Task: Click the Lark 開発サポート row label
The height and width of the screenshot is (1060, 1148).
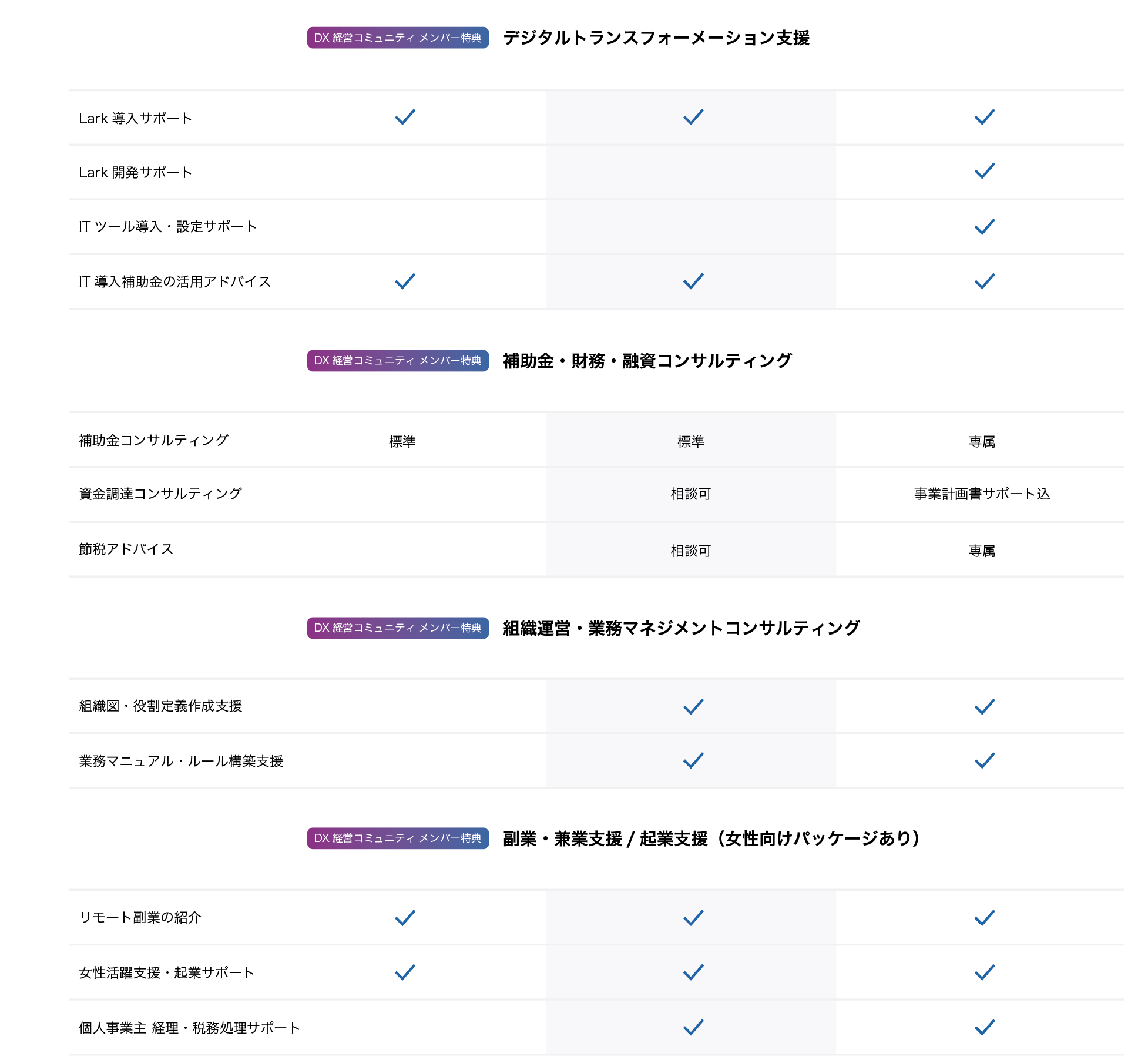Action: pos(136,172)
